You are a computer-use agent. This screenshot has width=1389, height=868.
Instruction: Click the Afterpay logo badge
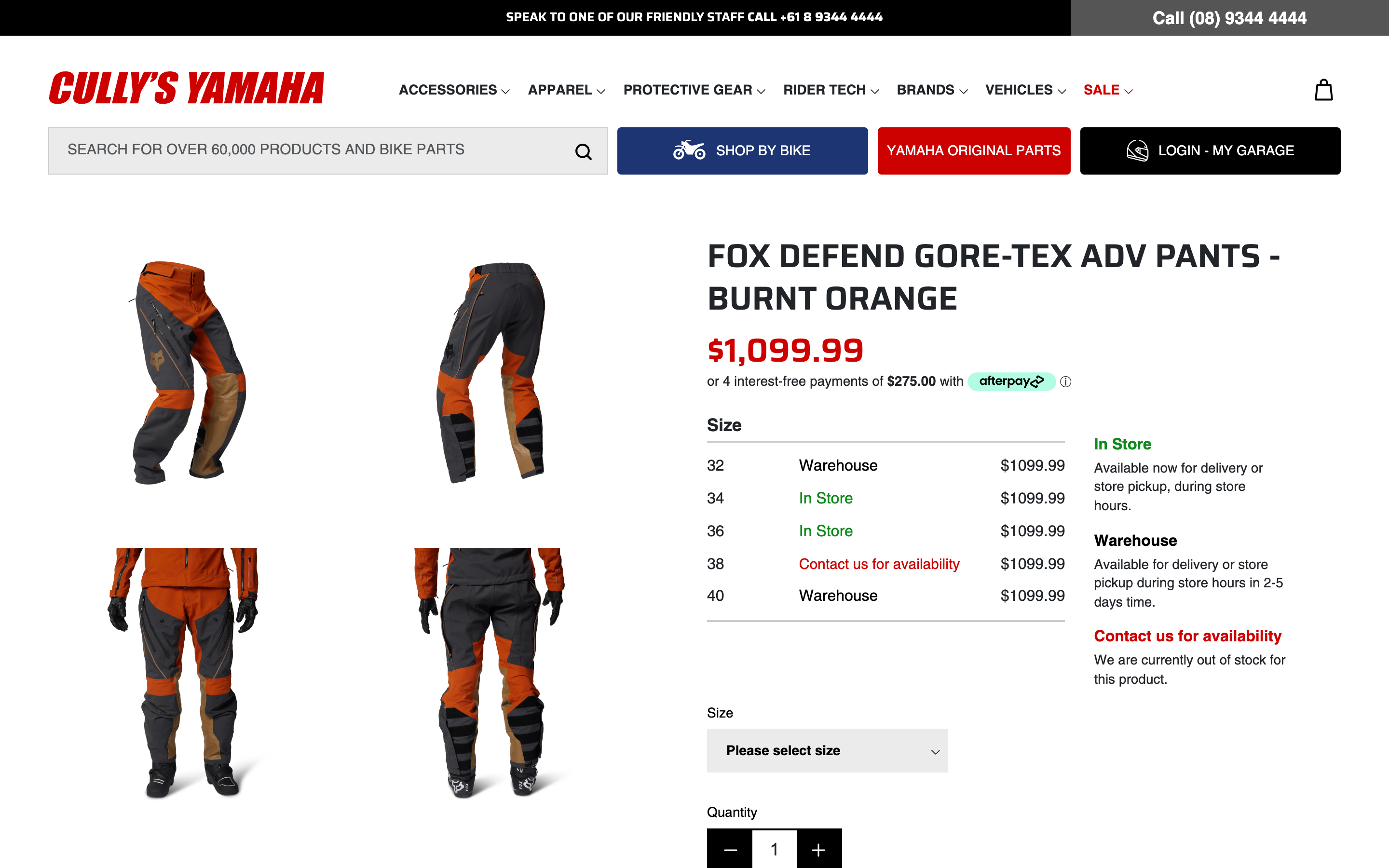click(1011, 381)
